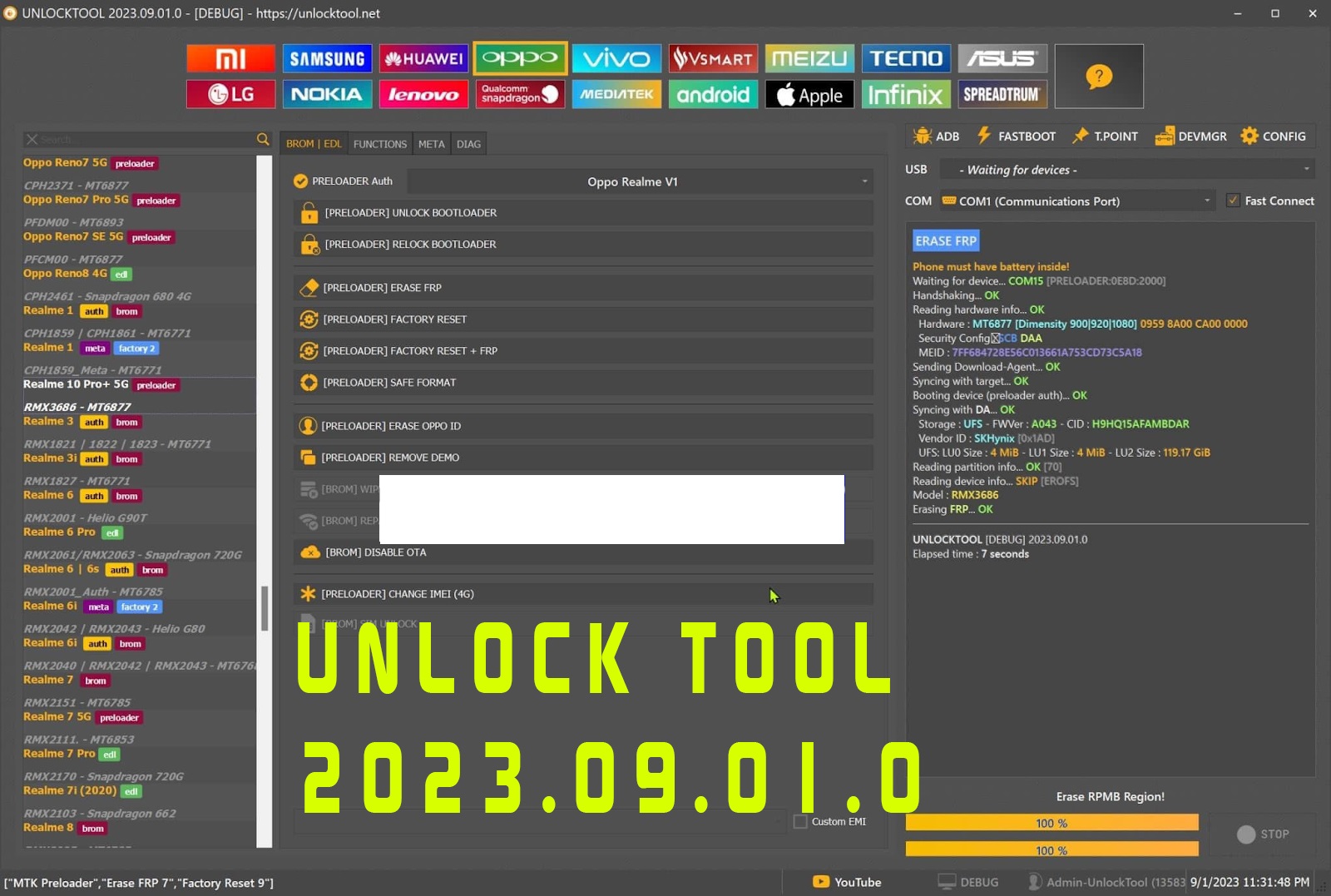Screen dimensions: 1331x896
Task: Expand the USB Waiting for devices dropdown
Action: click(1126, 169)
